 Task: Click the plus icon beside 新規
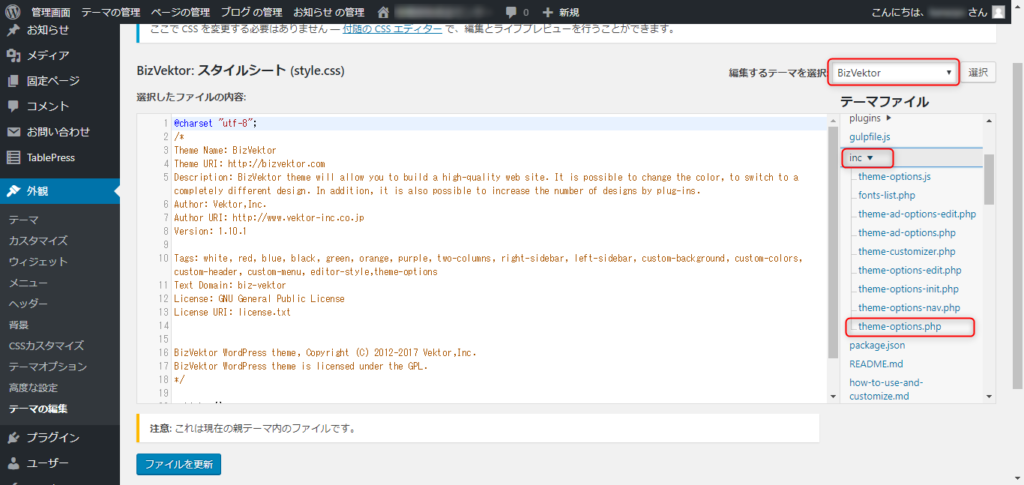coord(548,12)
